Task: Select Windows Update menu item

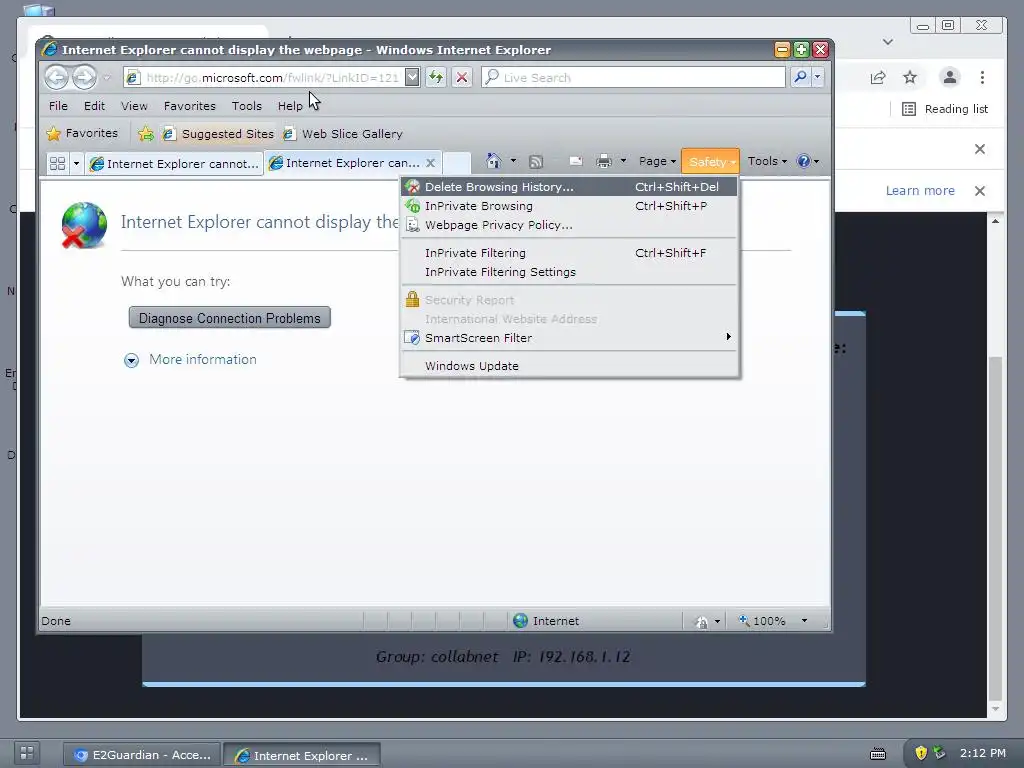Action: point(569,366)
